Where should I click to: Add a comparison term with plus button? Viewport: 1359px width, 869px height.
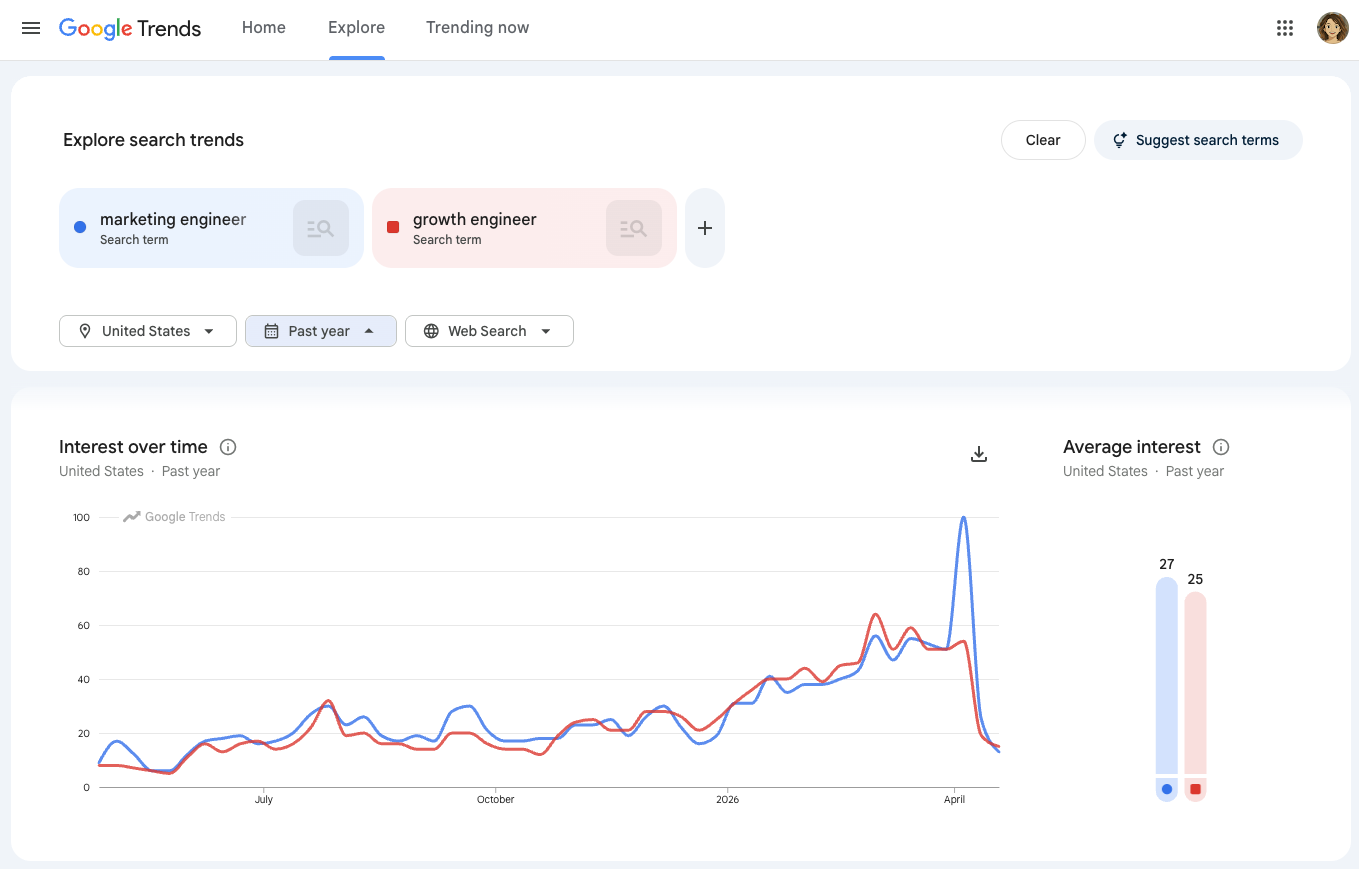(x=704, y=228)
